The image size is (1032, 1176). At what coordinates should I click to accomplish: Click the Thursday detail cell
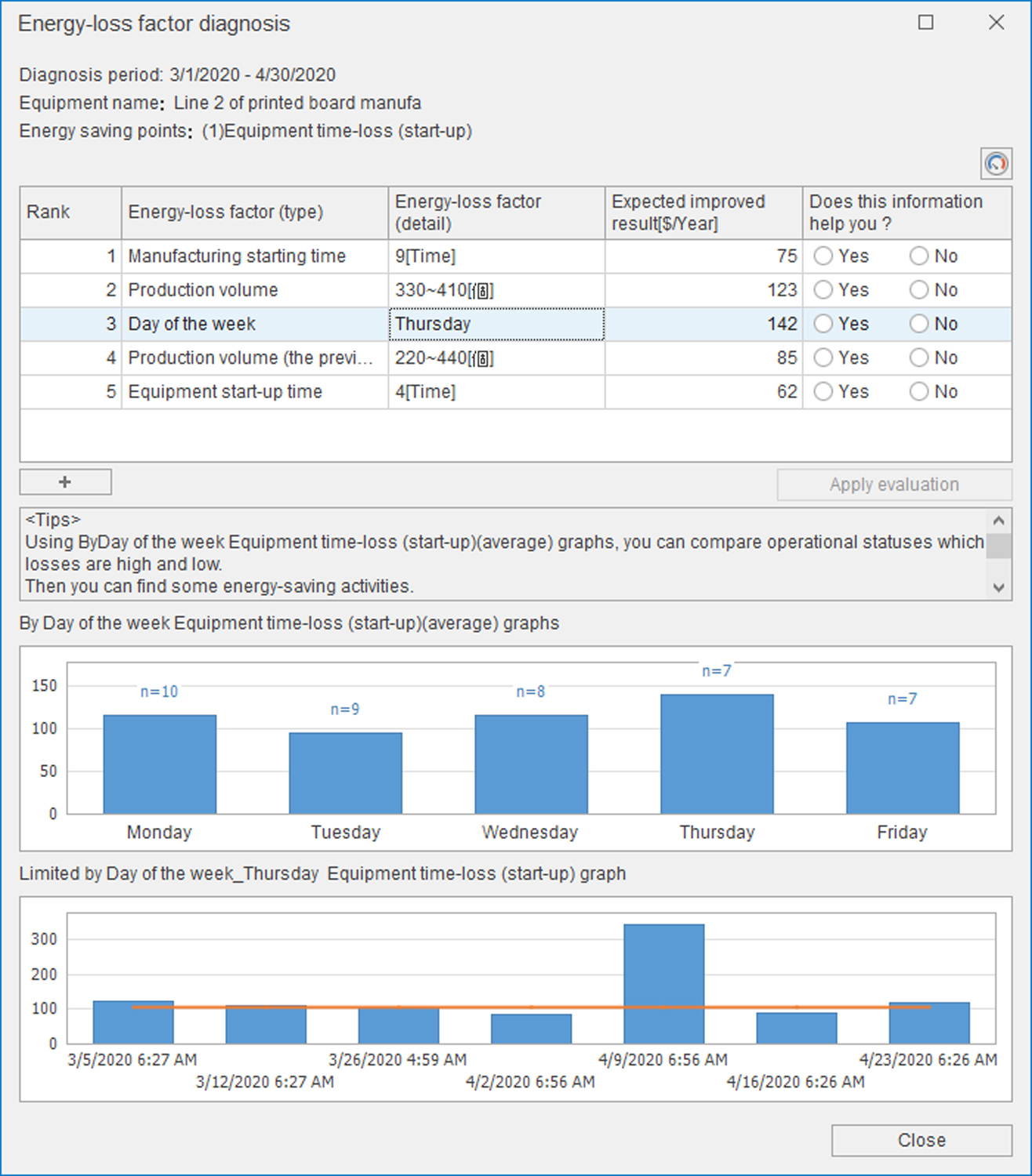pos(496,324)
